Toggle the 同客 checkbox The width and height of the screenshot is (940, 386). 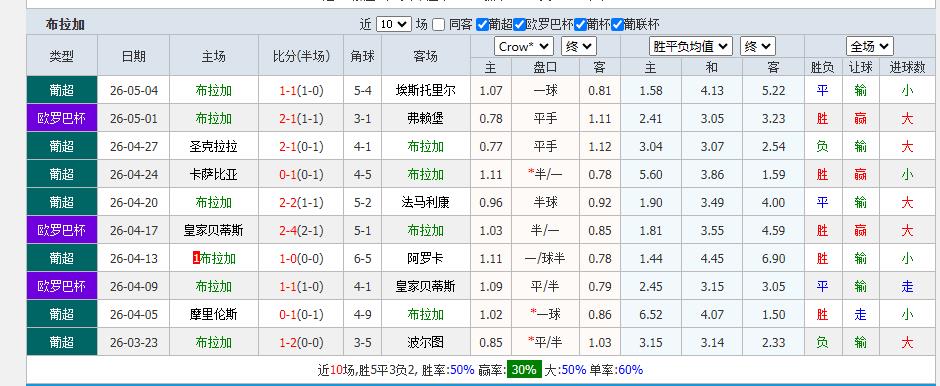click(439, 25)
